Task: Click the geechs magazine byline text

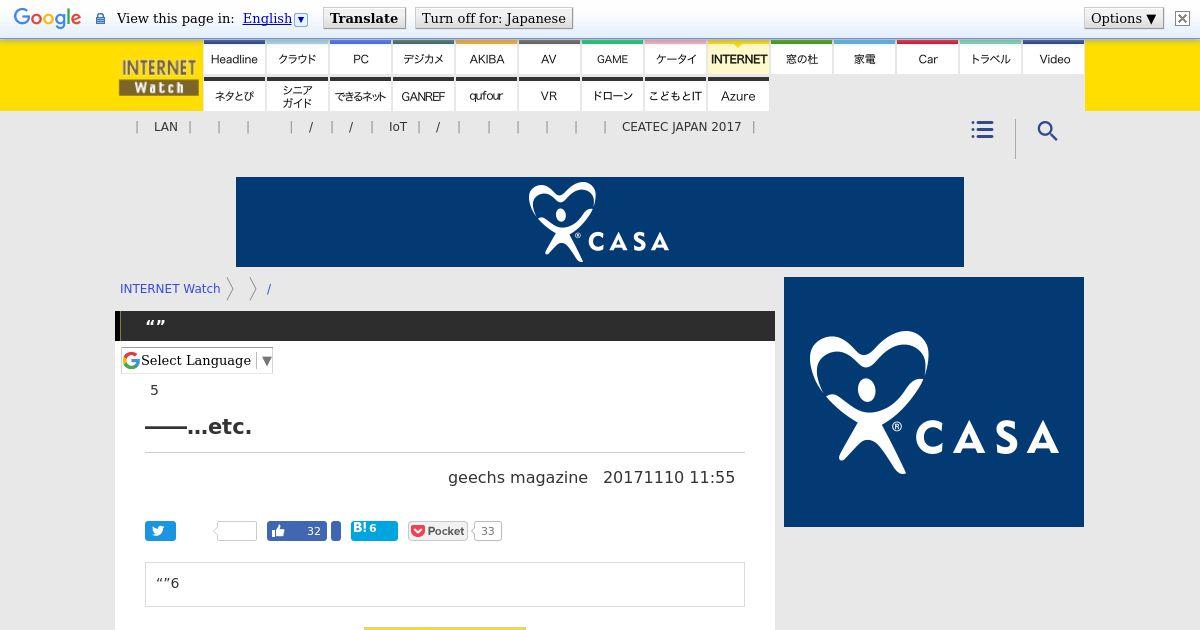Action: coord(518,477)
